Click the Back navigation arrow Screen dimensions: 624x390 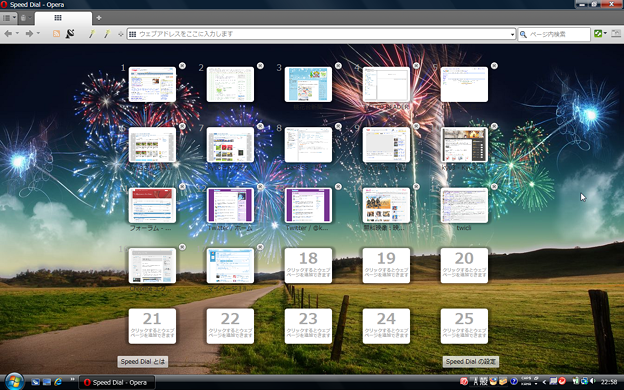tap(8, 33)
